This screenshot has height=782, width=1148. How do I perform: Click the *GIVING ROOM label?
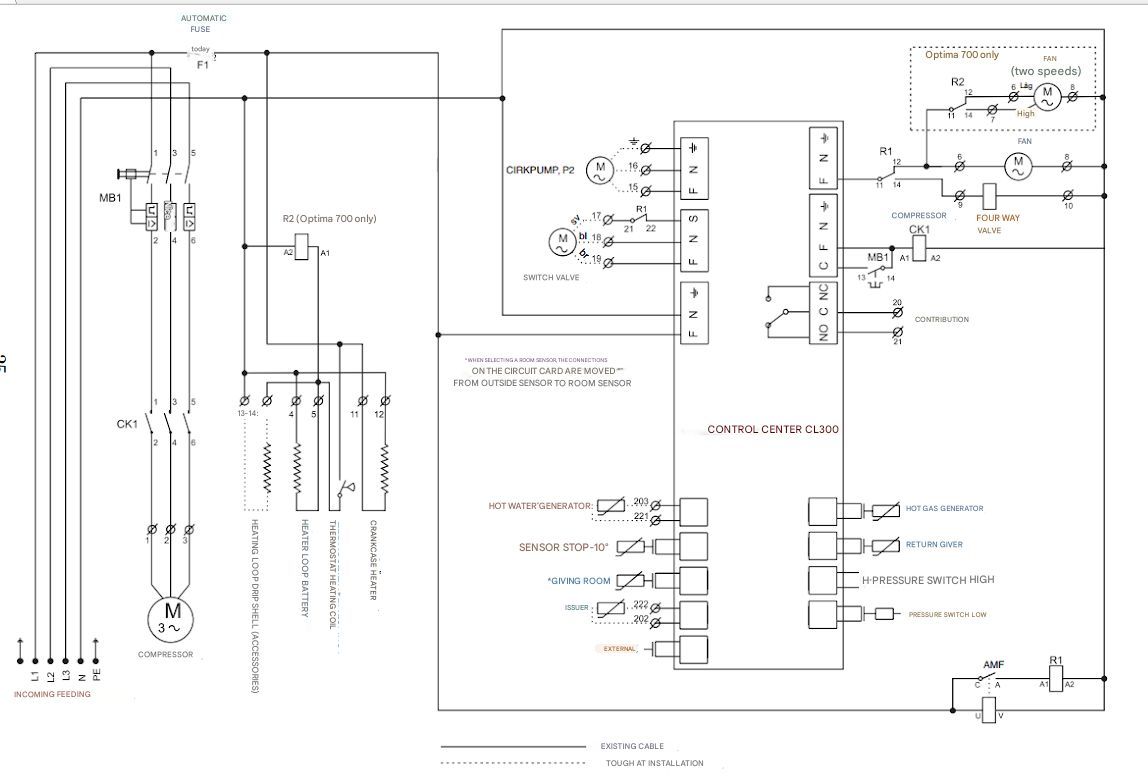point(578,581)
